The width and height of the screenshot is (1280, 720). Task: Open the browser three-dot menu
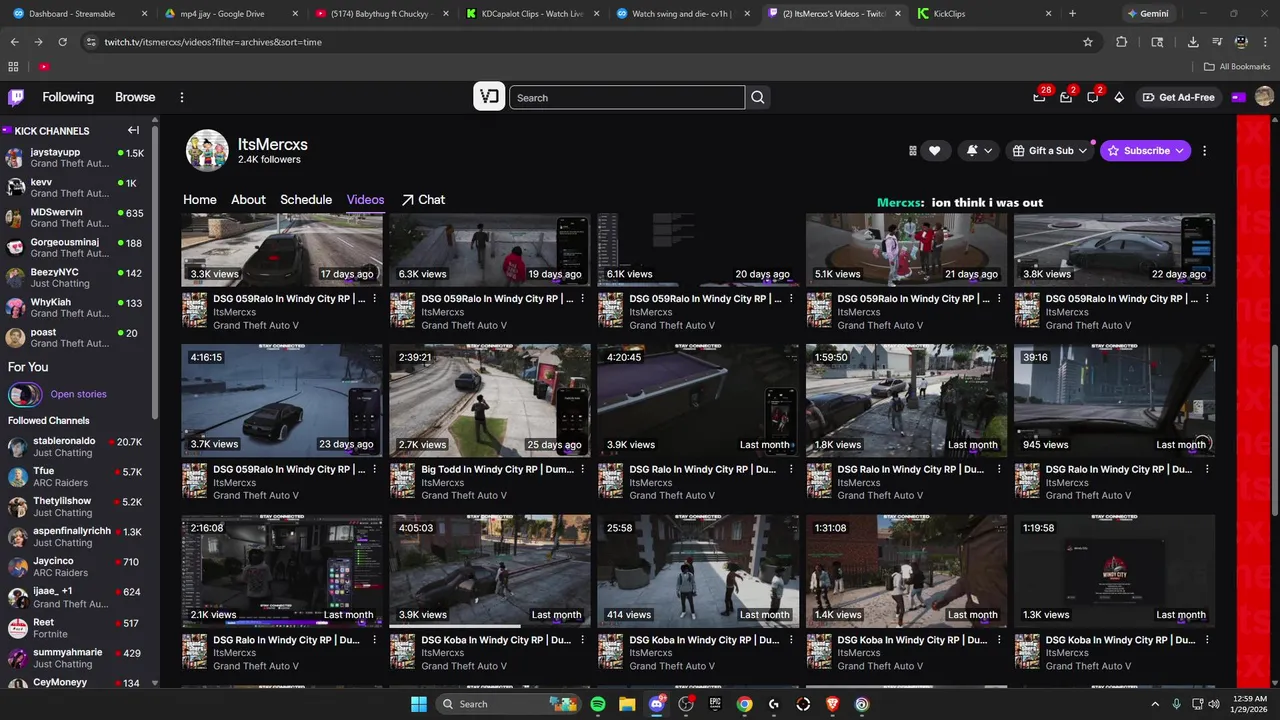tap(1264, 42)
